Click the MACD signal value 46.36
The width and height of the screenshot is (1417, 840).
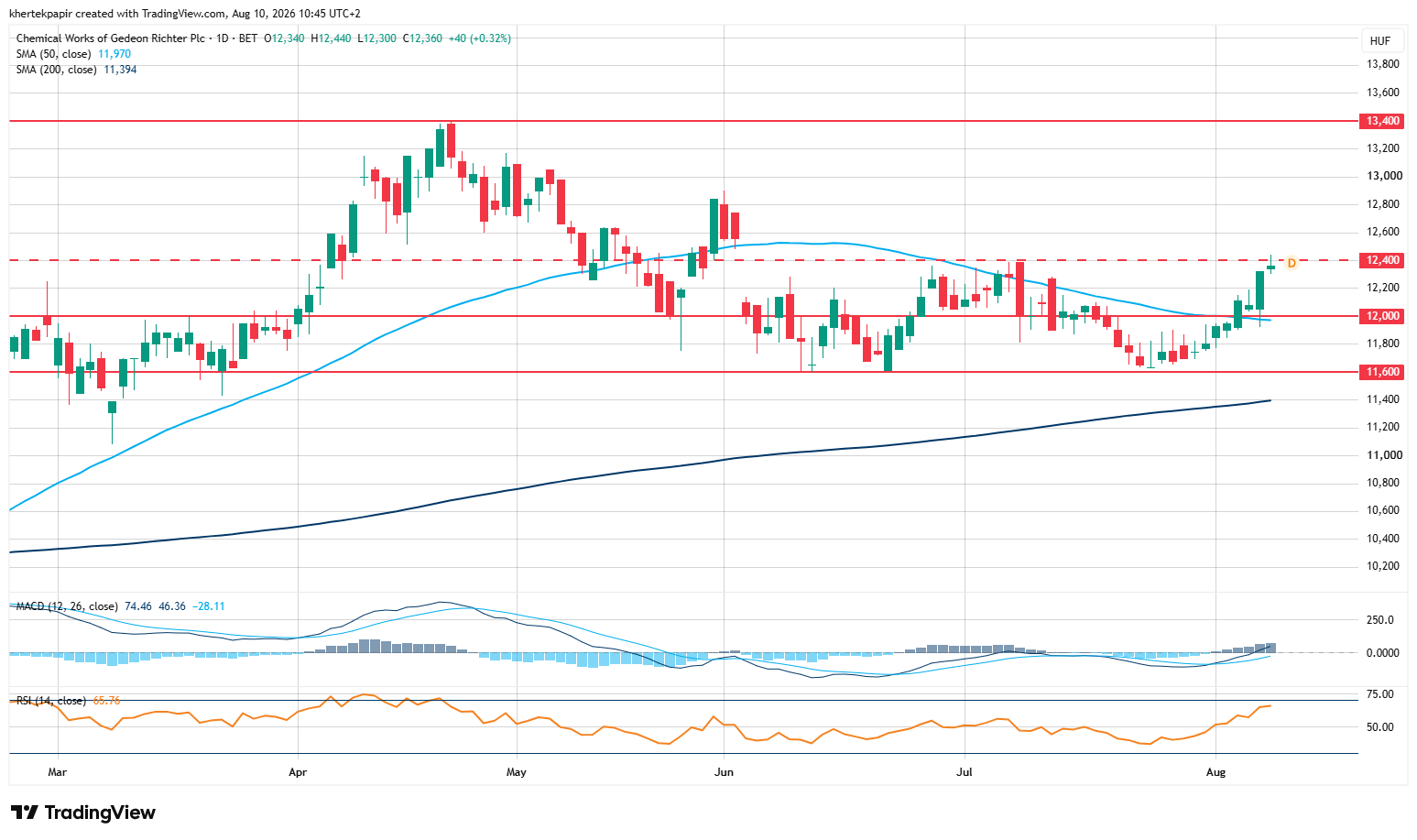[172, 606]
